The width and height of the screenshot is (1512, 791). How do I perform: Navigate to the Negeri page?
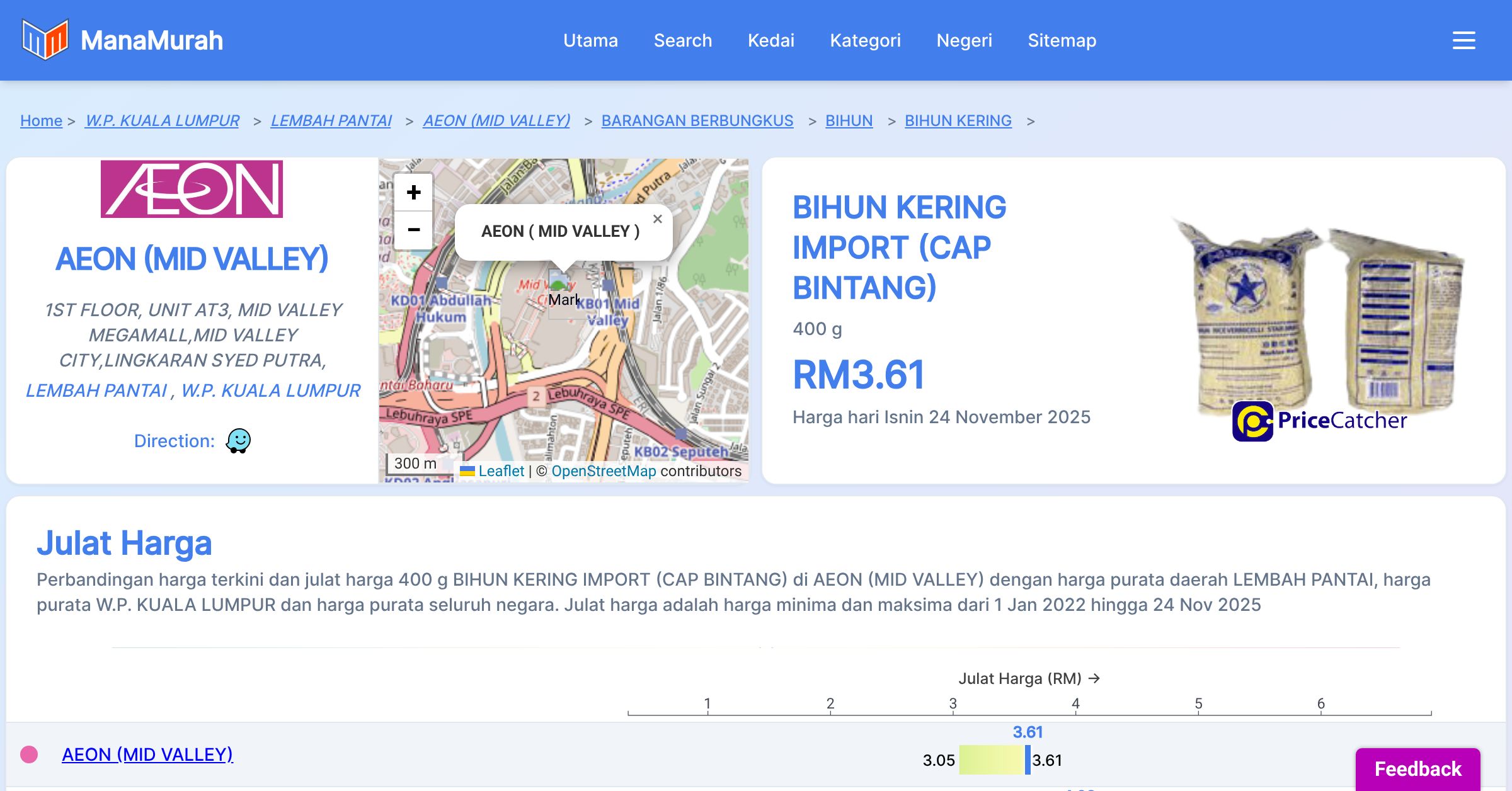[964, 40]
